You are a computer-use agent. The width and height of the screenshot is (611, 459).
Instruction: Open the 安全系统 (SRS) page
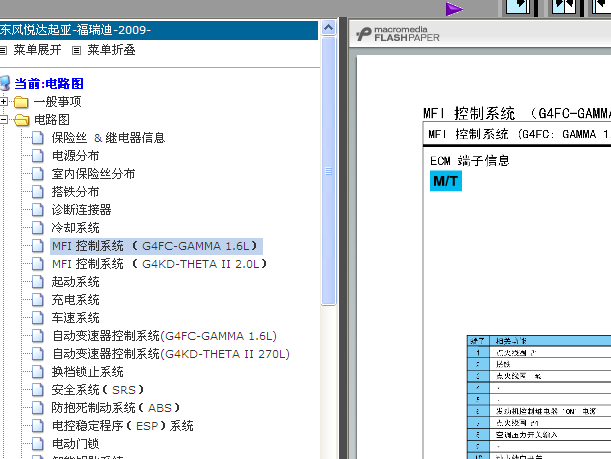(x=98, y=390)
